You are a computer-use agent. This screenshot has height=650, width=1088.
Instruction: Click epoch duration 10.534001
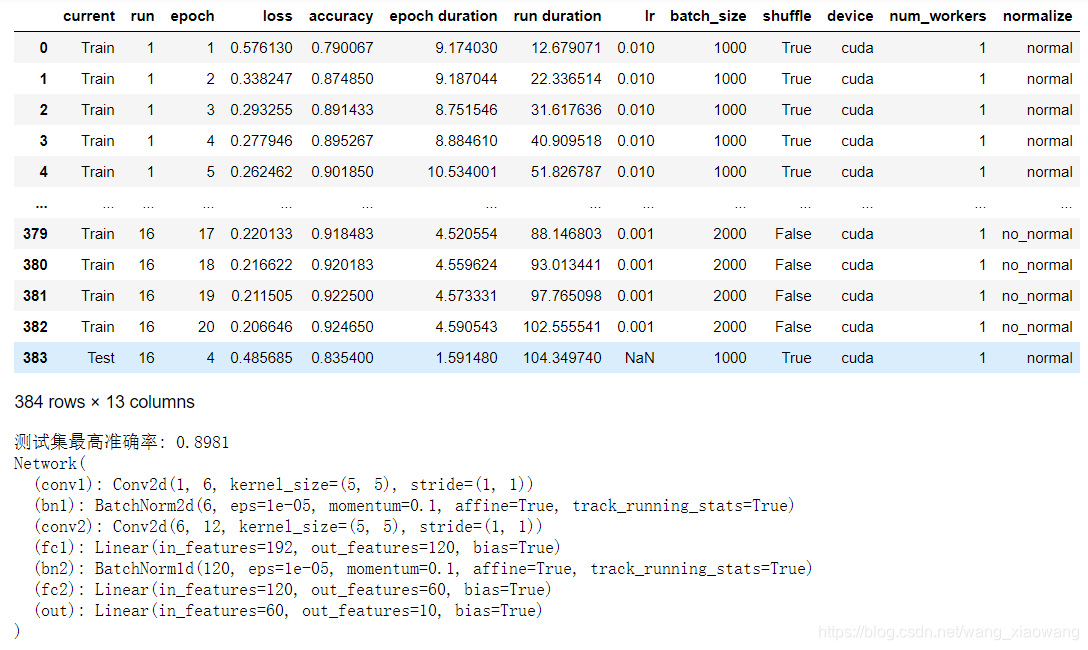coord(462,172)
